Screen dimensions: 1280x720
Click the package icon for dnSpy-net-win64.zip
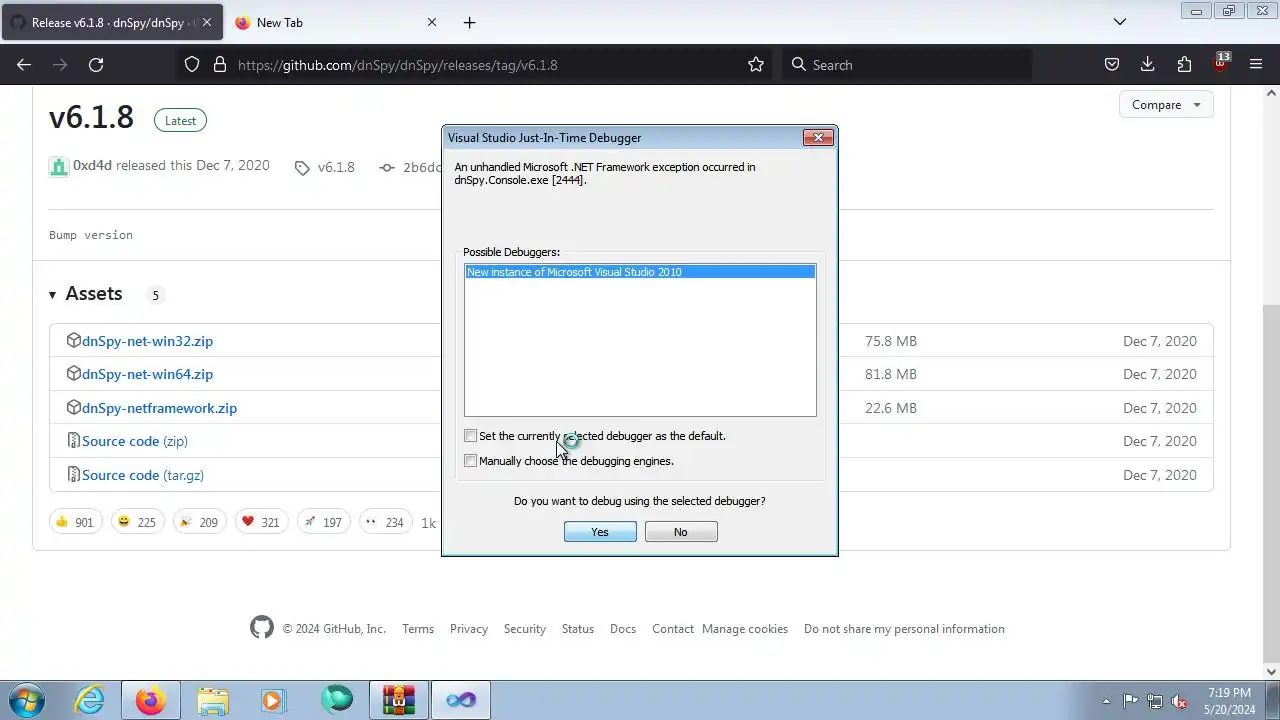(x=73, y=373)
